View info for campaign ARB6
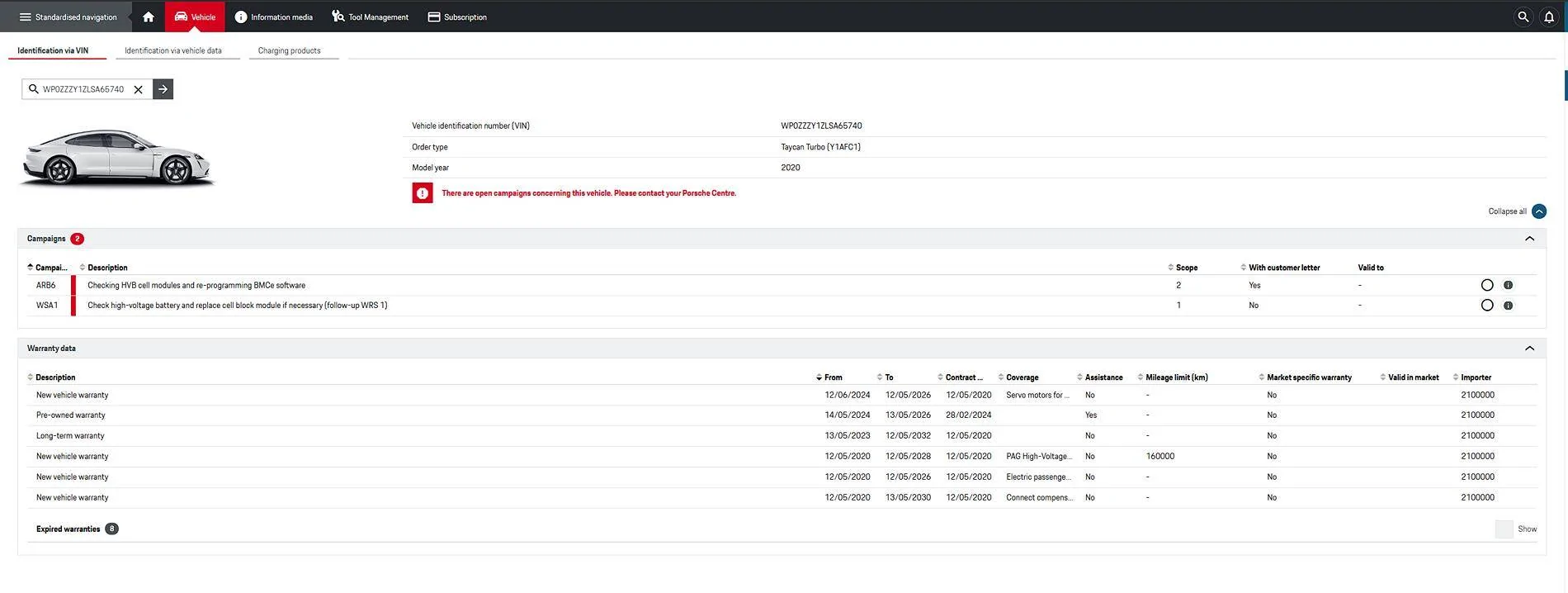Viewport: 1568px width, 593px height. click(1508, 285)
